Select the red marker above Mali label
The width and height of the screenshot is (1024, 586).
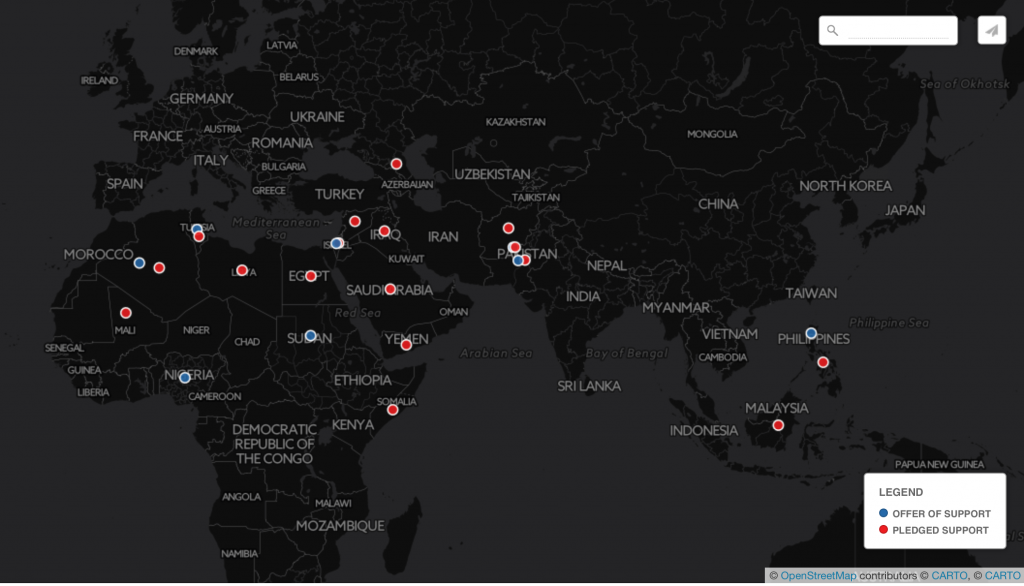125,313
